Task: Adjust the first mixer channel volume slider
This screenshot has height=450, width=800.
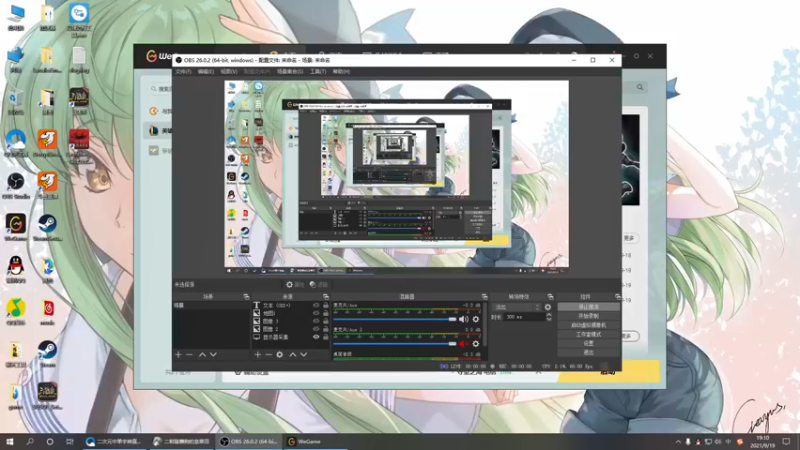Action: point(395,319)
